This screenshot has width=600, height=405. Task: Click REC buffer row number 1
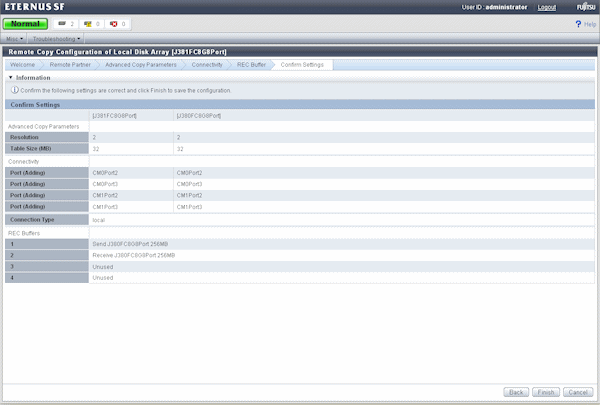[x=47, y=244]
